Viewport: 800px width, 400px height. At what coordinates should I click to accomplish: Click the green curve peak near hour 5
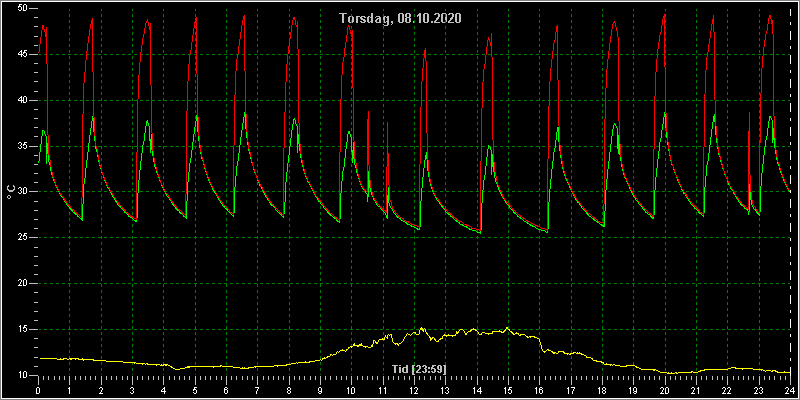tap(196, 116)
